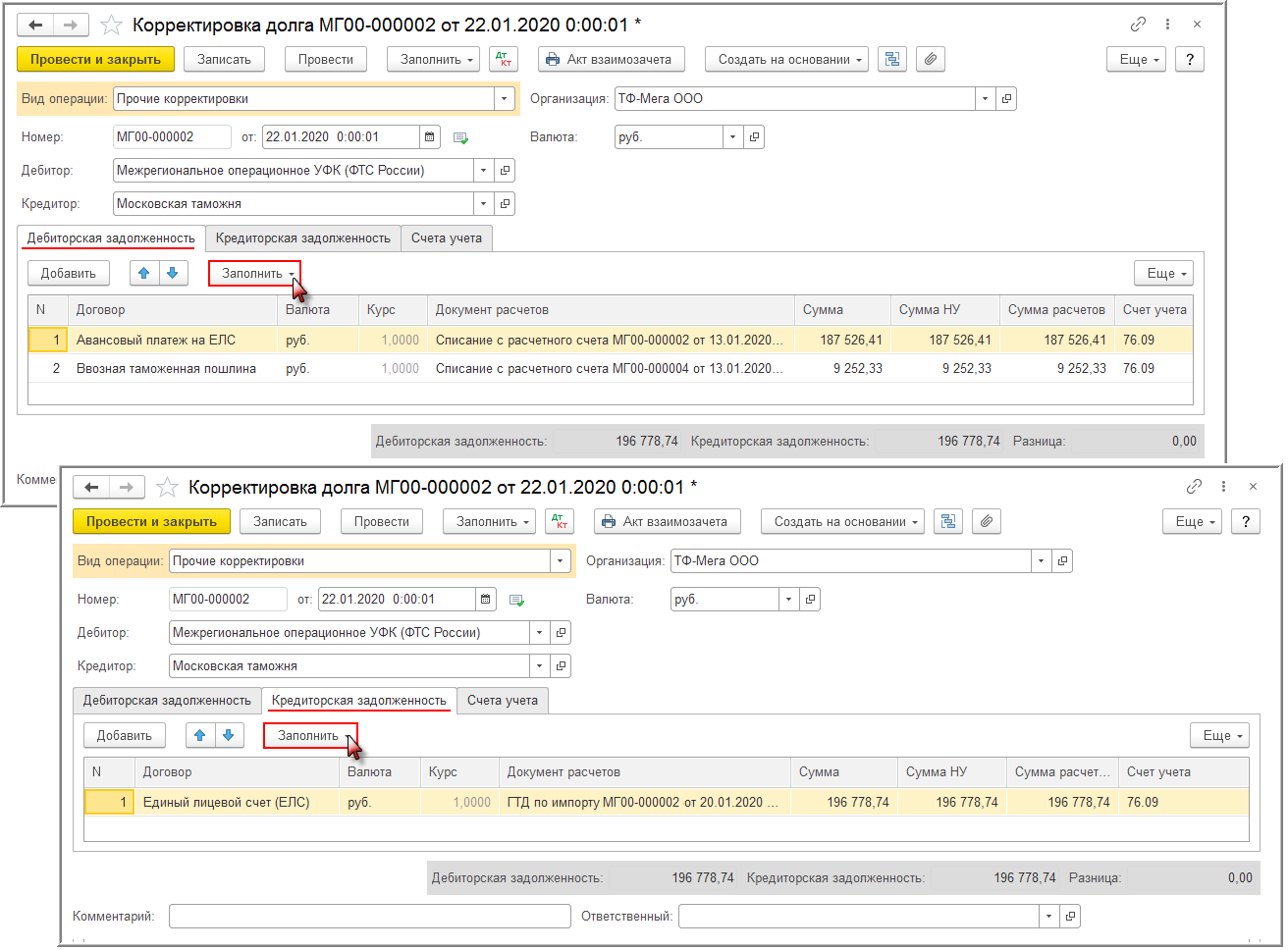1288x950 pixels.
Task: Open the attached files paperclip in the back window
Action: (x=931, y=60)
